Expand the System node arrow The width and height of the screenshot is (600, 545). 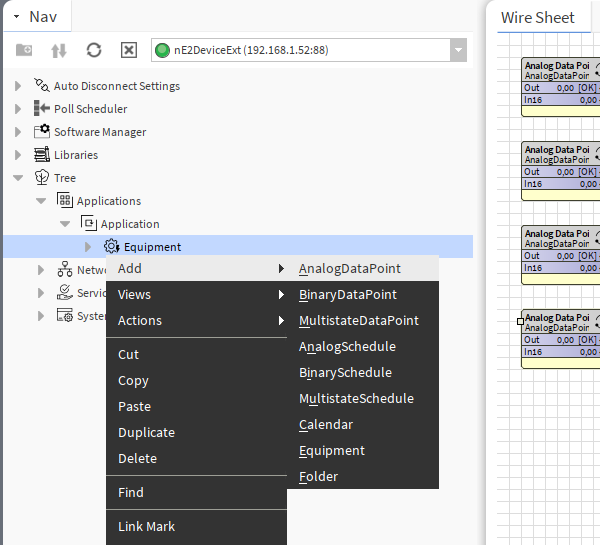point(41,316)
